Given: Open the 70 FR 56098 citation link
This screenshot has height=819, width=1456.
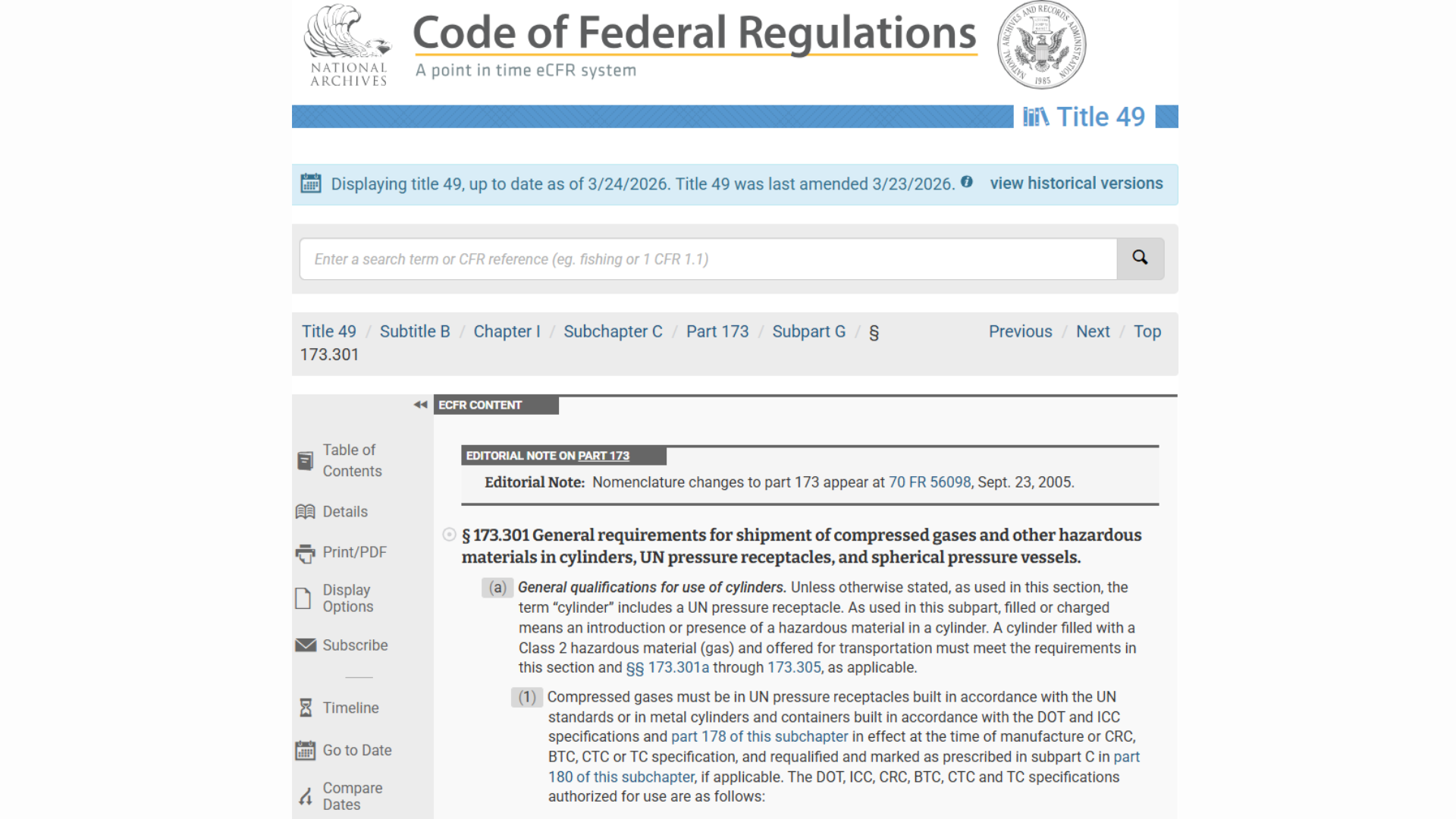Looking at the screenshot, I should pos(929,482).
